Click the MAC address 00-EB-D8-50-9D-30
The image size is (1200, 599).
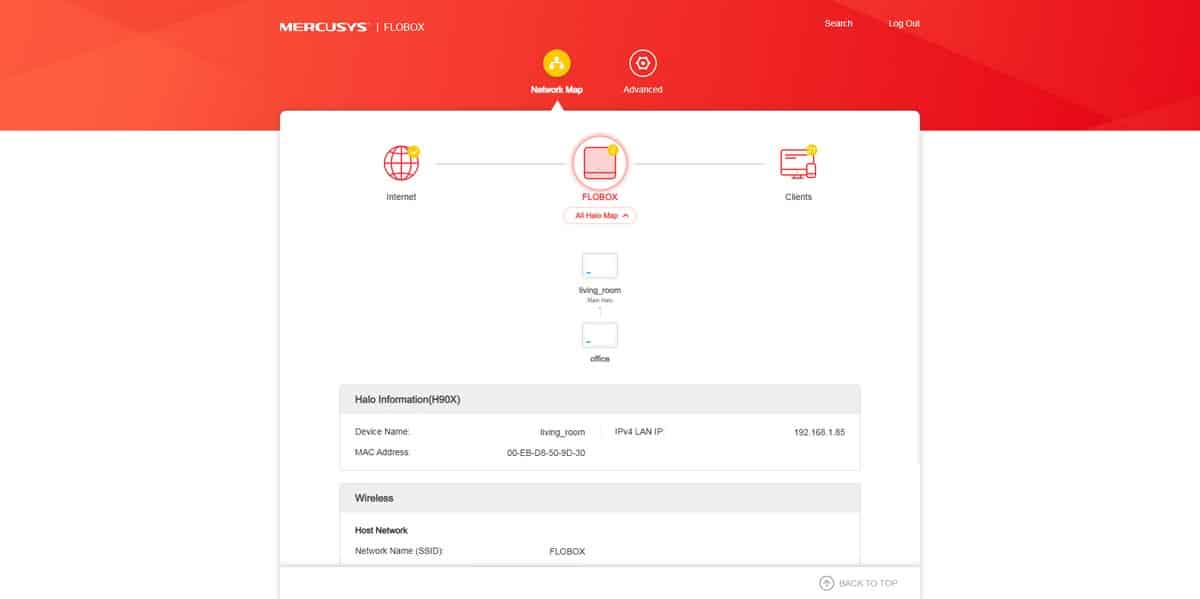click(x=546, y=453)
